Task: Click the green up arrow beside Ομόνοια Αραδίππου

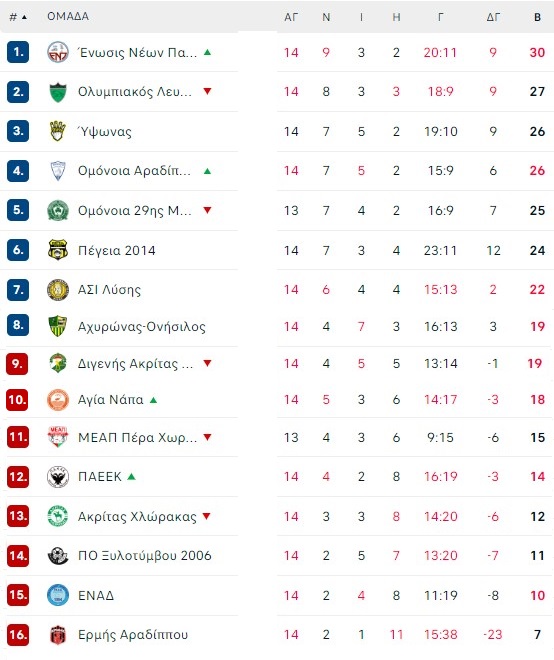Action: click(207, 171)
